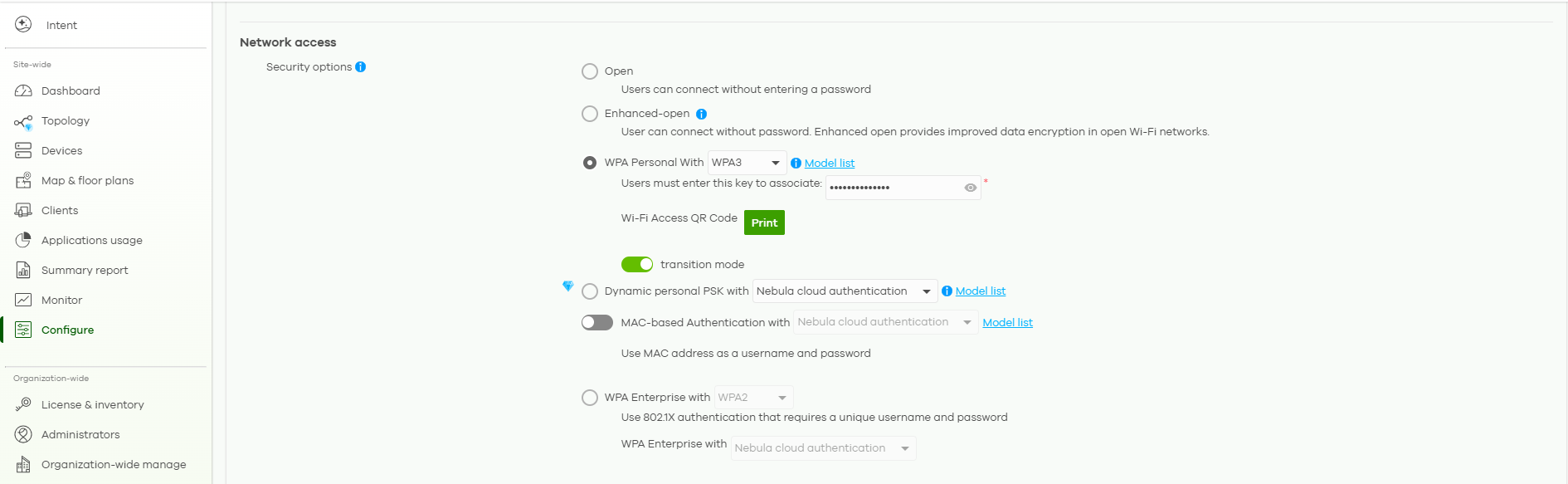The width and height of the screenshot is (1568, 484).
Task: Select the Open security radio button
Action: 590,71
